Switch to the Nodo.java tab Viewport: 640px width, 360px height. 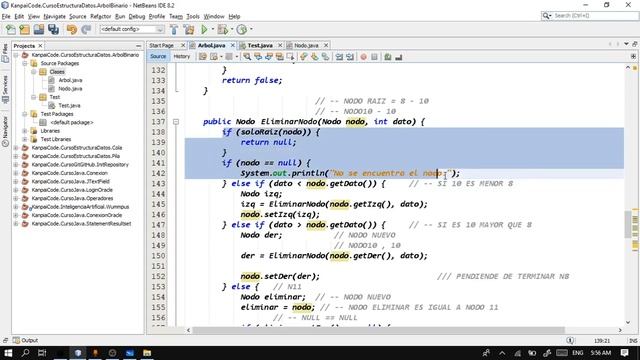(306, 45)
